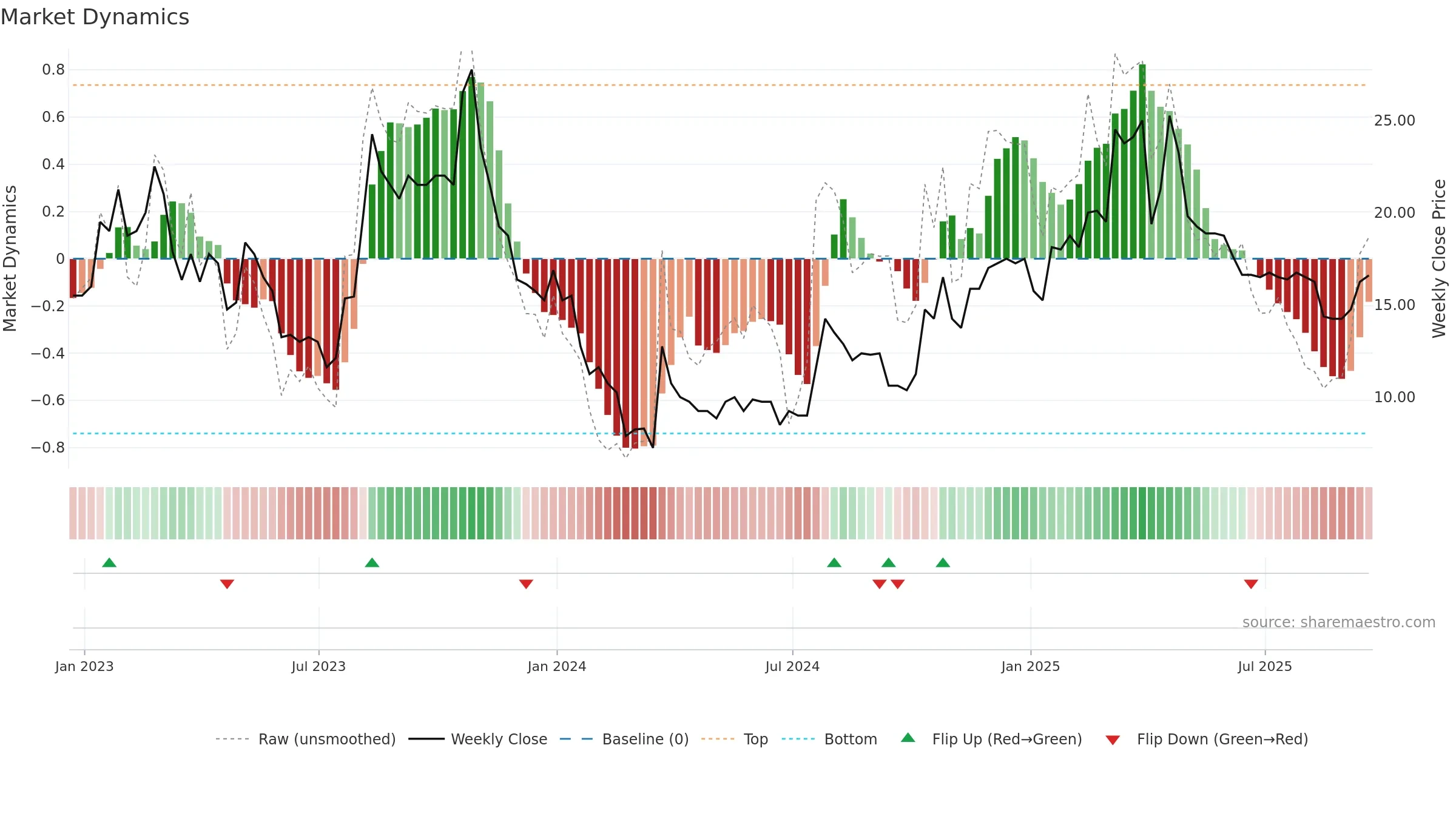Image resolution: width=1456 pixels, height=819 pixels.
Task: Click the 10.00 price axis label
Action: coord(1395,397)
